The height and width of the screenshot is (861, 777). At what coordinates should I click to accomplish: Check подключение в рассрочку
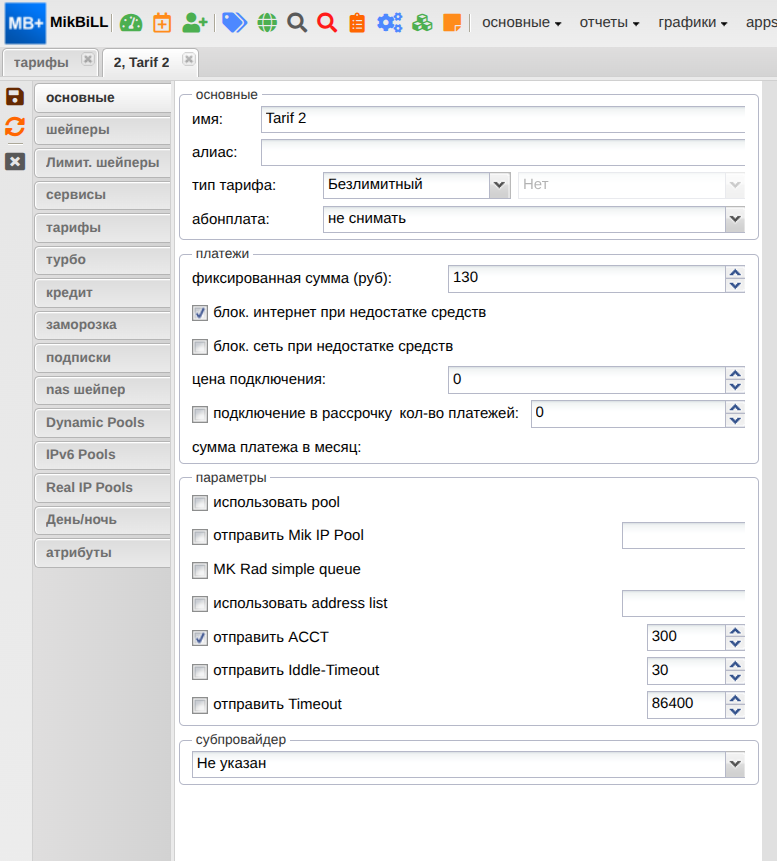point(200,414)
